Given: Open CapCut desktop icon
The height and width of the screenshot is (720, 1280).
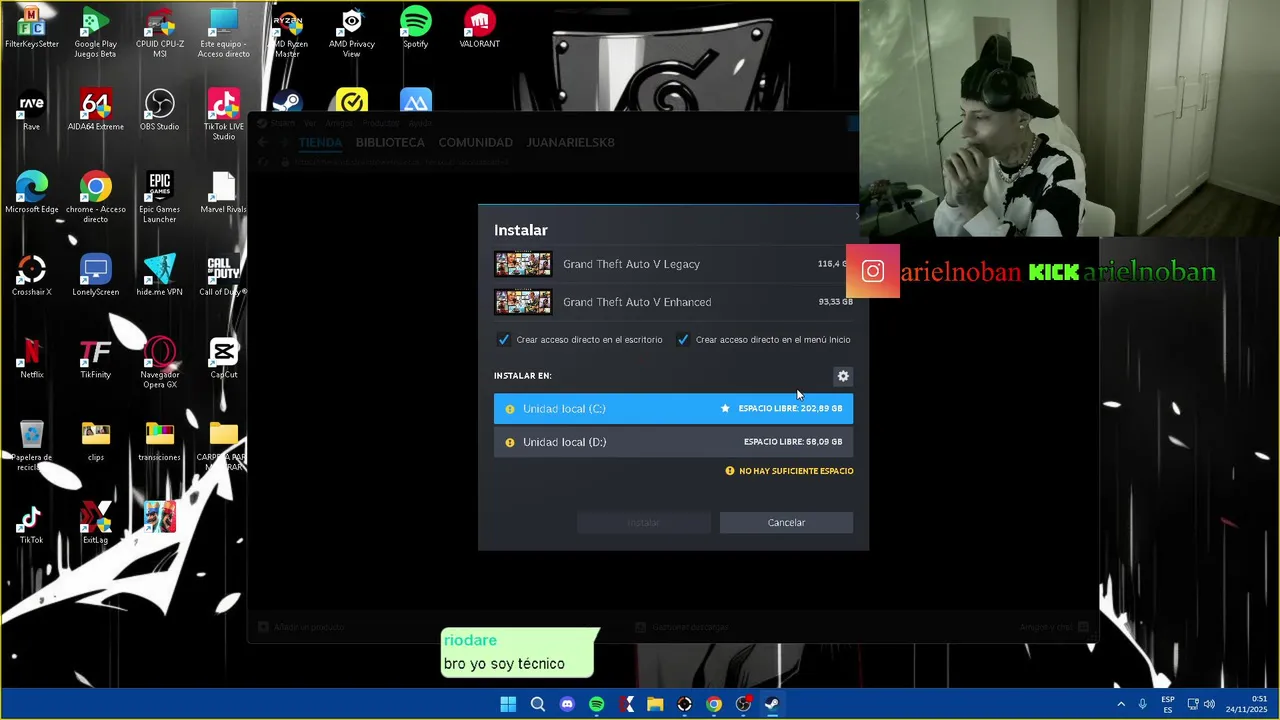Looking at the screenshot, I should point(224,358).
